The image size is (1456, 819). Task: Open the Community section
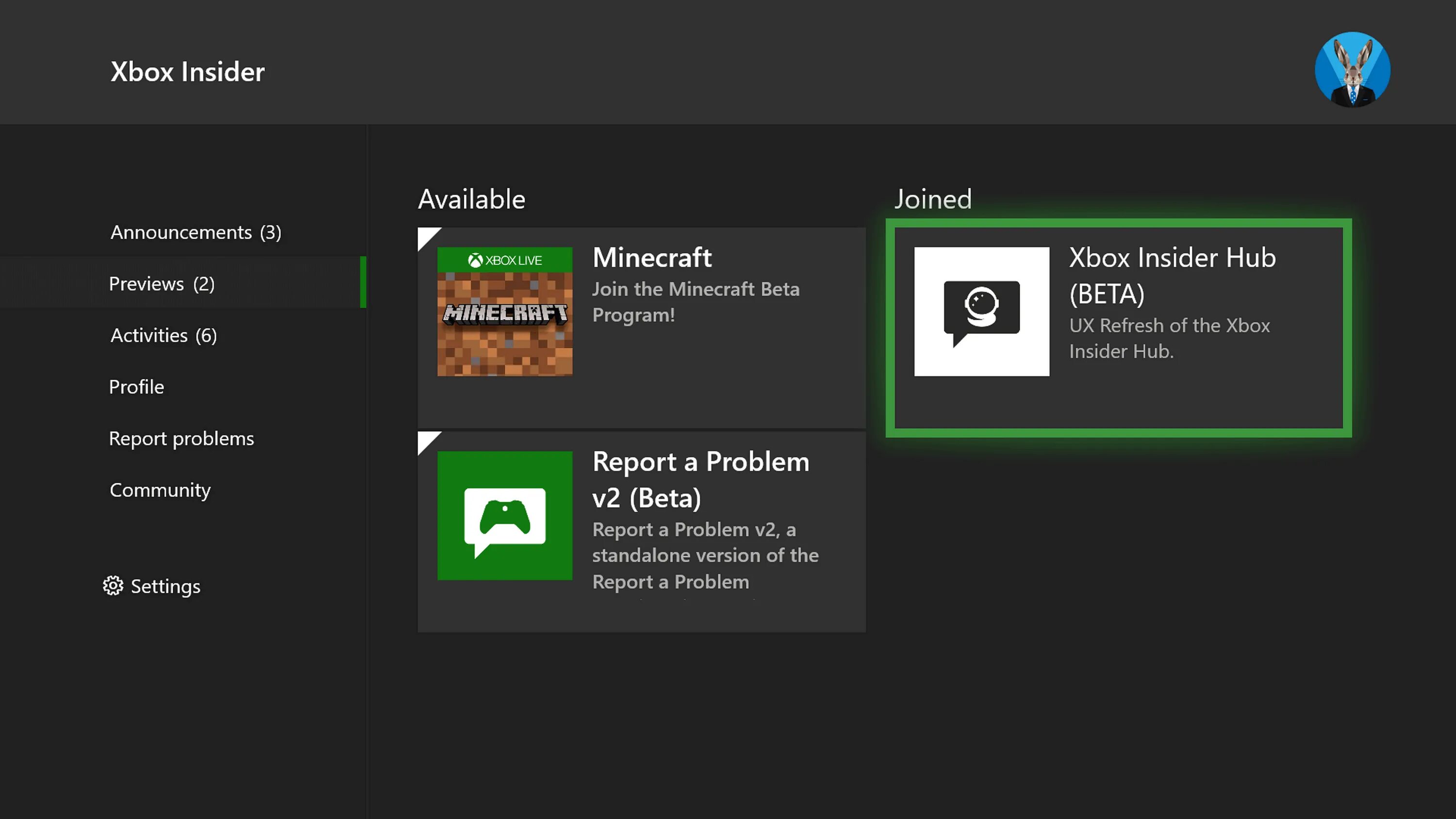160,490
